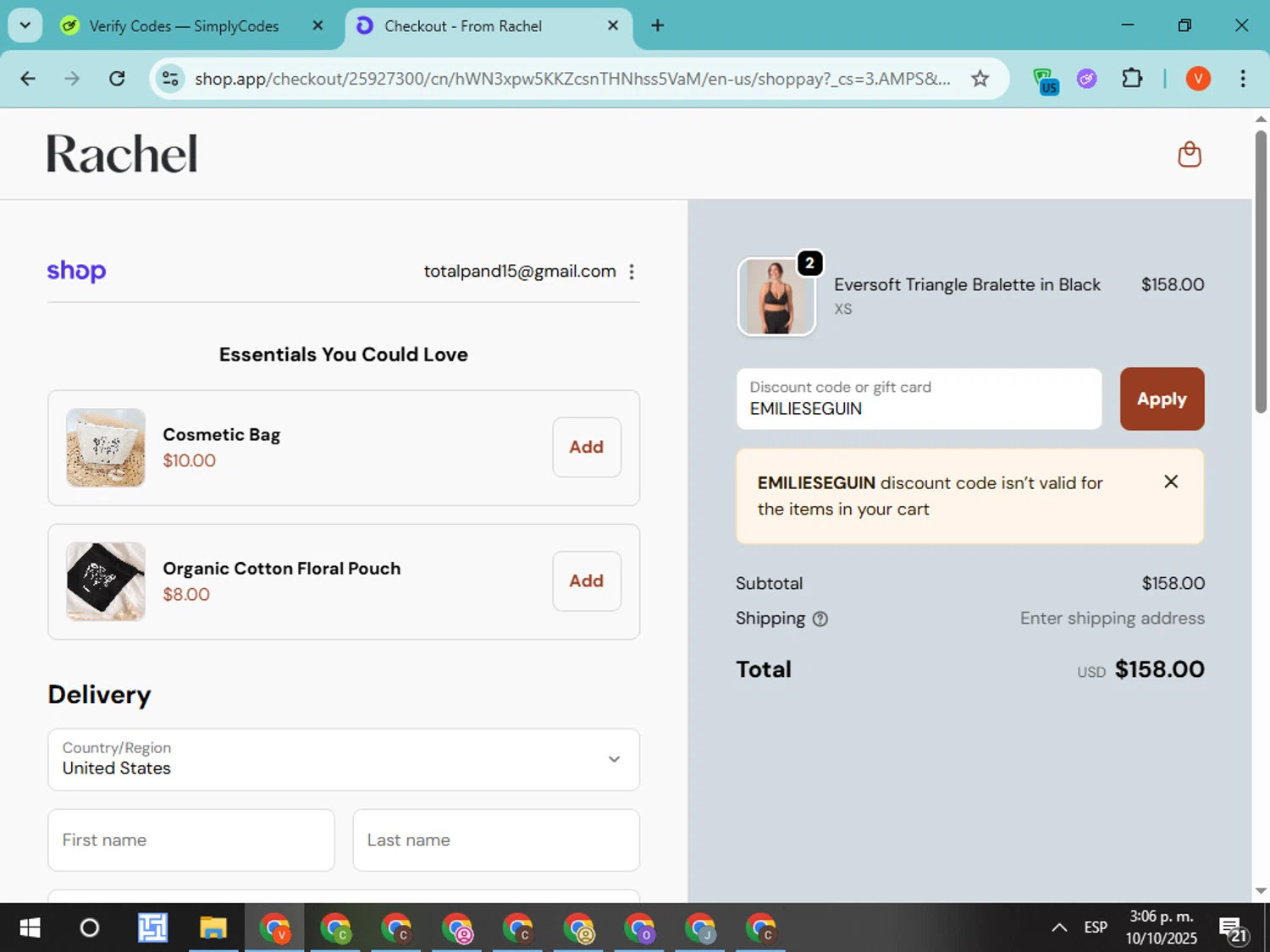Click the Enter shipping address text
The image size is (1270, 952).
[1112, 618]
